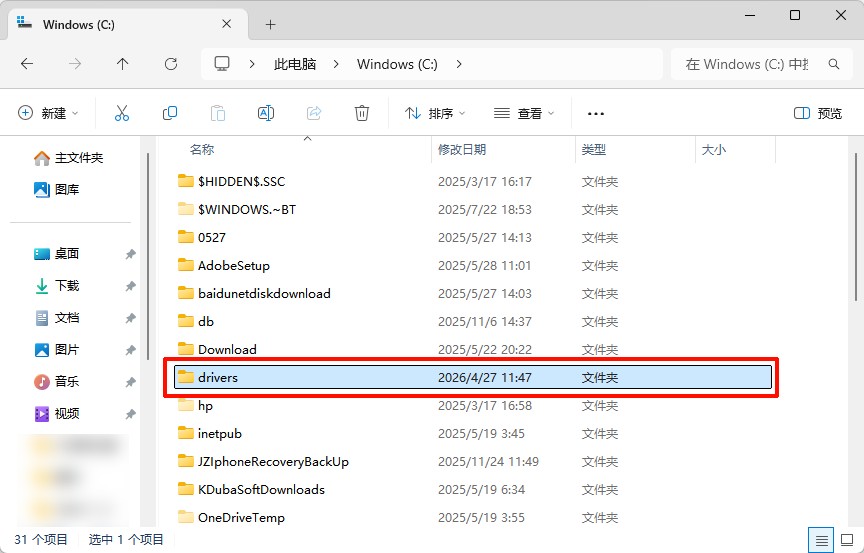The width and height of the screenshot is (864, 553).
Task: Open 下载 downloads in the sidebar
Action: [57, 286]
